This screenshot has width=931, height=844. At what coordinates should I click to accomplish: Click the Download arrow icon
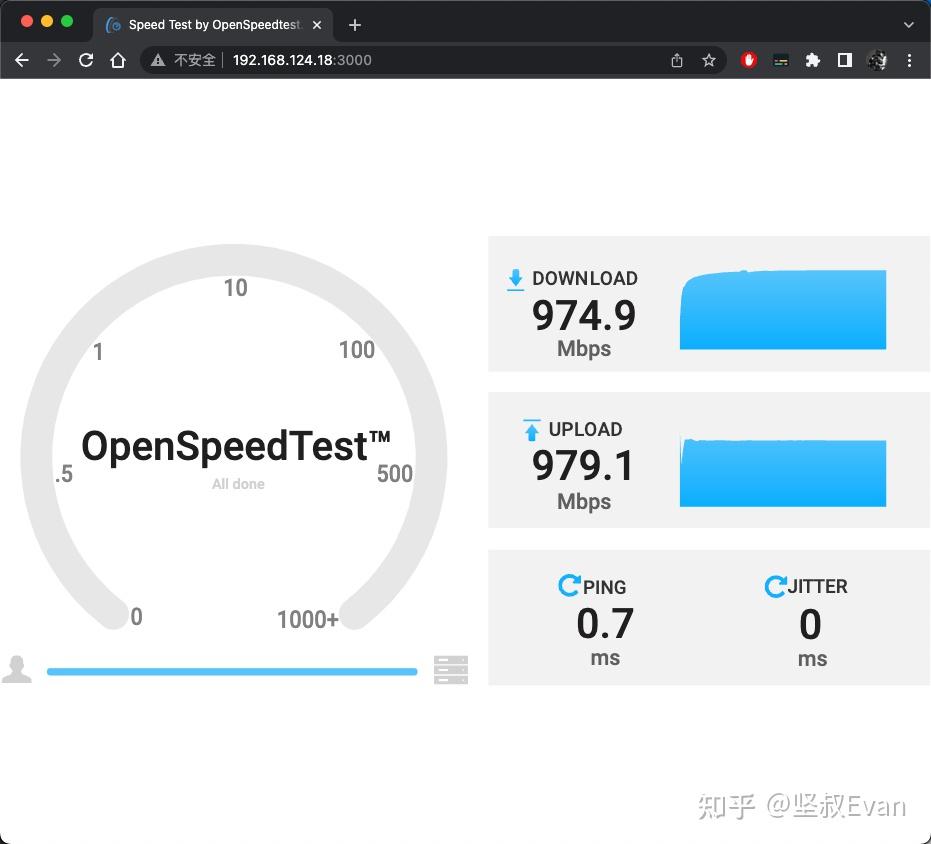516,279
